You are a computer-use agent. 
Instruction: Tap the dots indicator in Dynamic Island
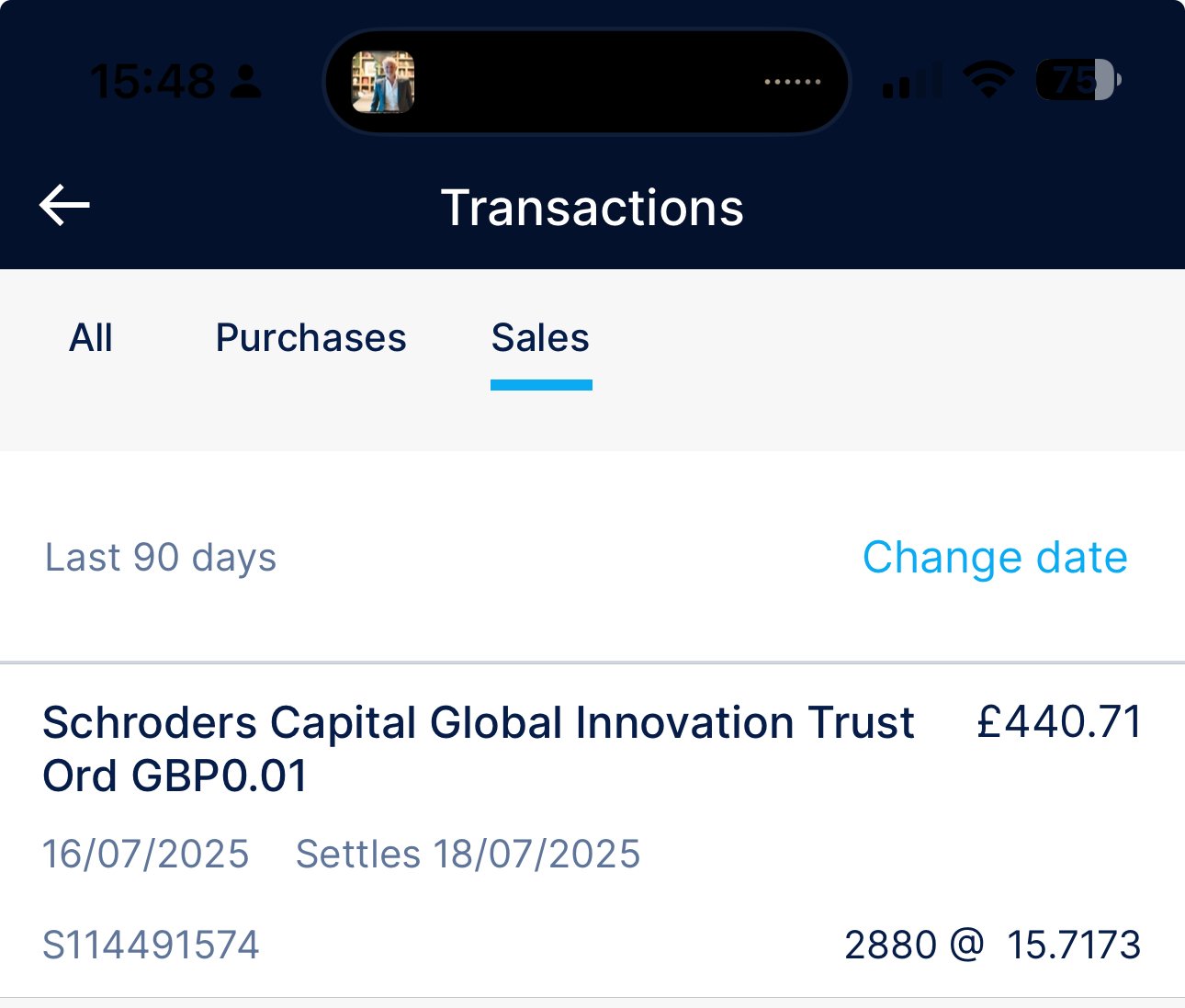pyautogui.click(x=793, y=82)
